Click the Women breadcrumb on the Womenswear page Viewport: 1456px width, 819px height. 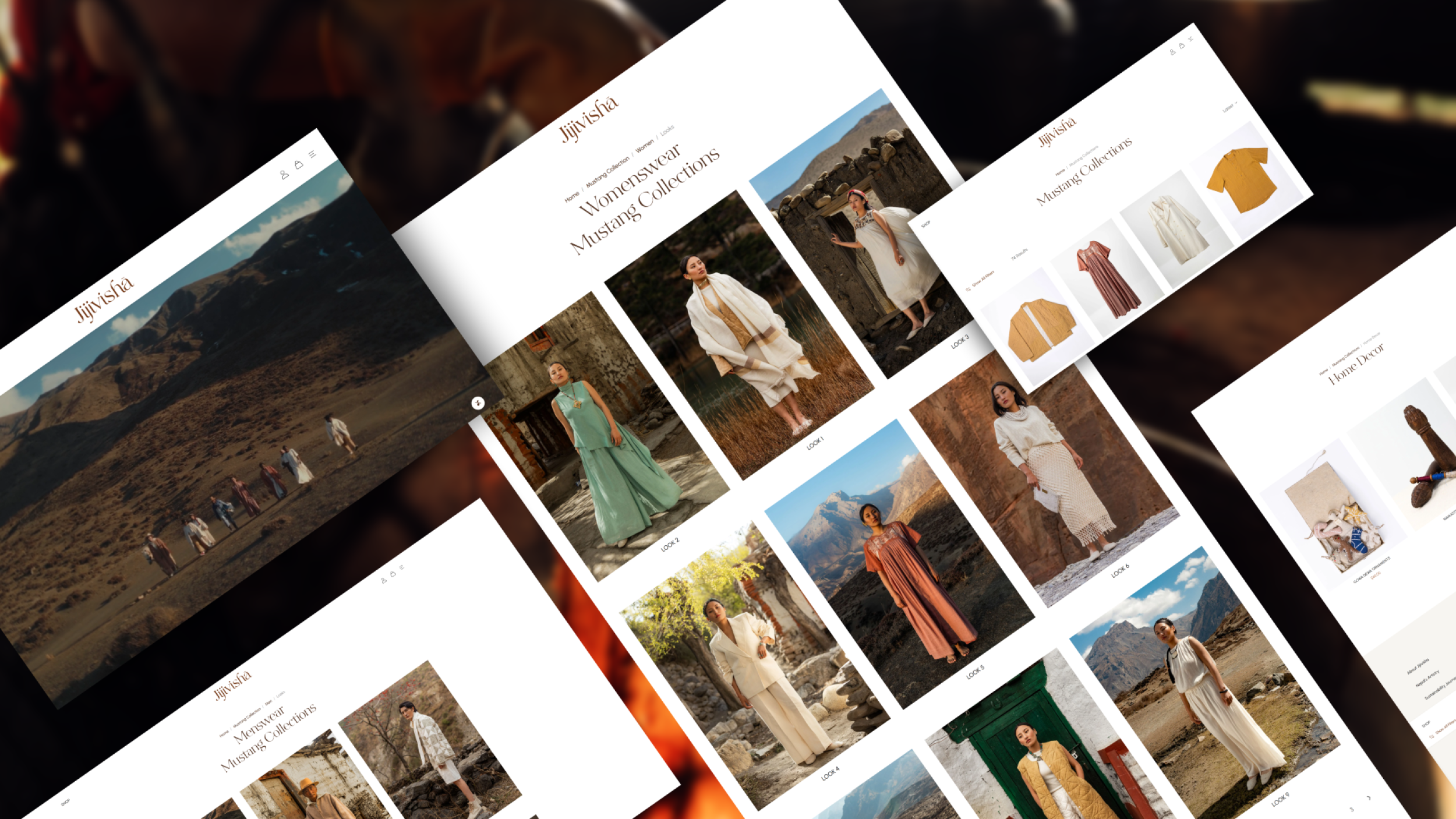[644, 146]
